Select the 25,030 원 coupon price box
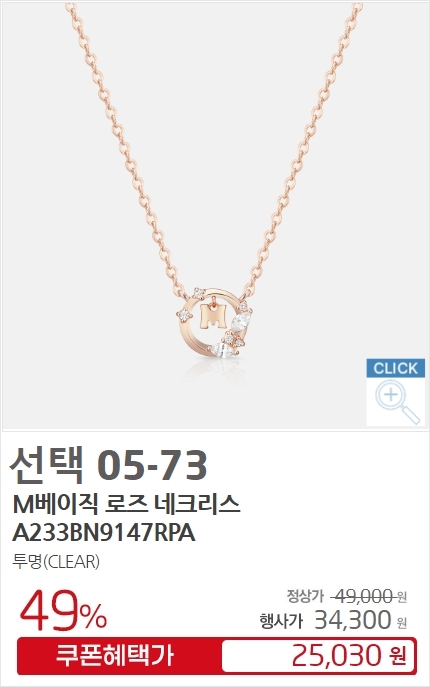Viewport: 430px width, 687px height. click(318, 655)
